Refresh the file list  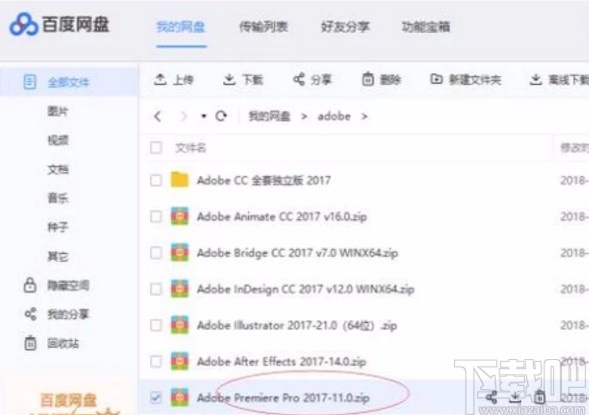coord(221,116)
